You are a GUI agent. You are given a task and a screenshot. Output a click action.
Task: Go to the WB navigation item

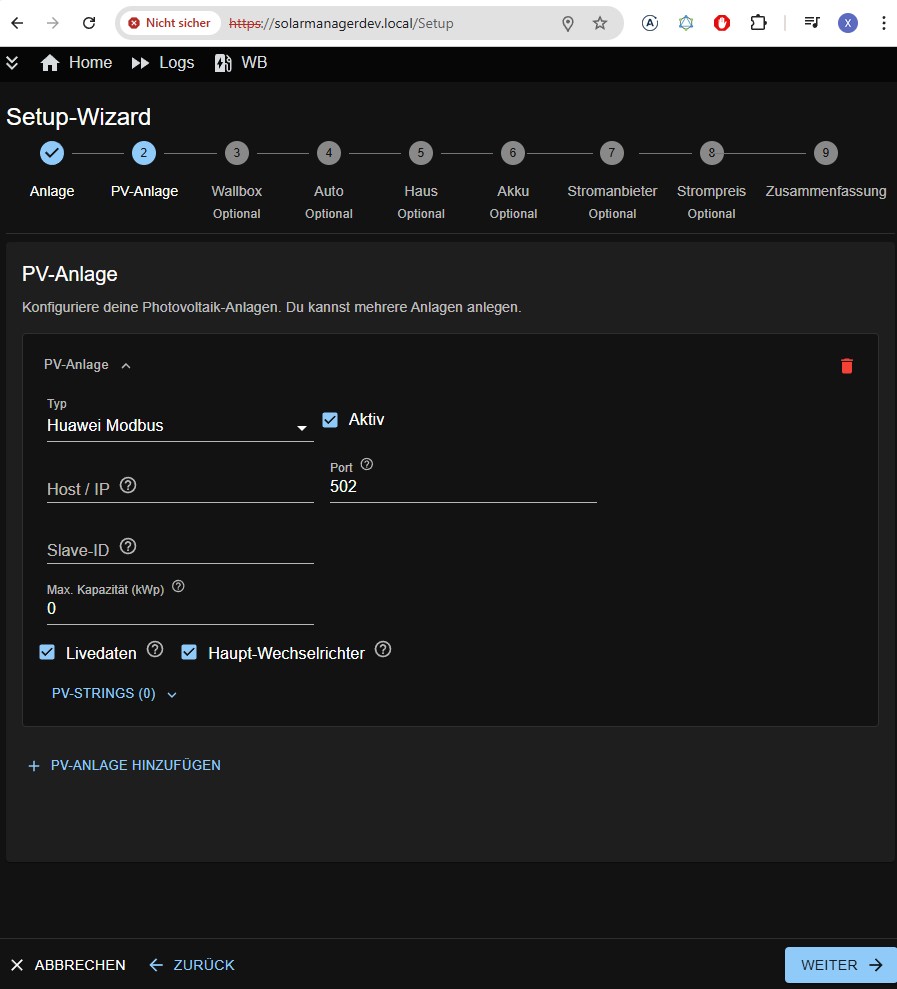pyautogui.click(x=241, y=63)
